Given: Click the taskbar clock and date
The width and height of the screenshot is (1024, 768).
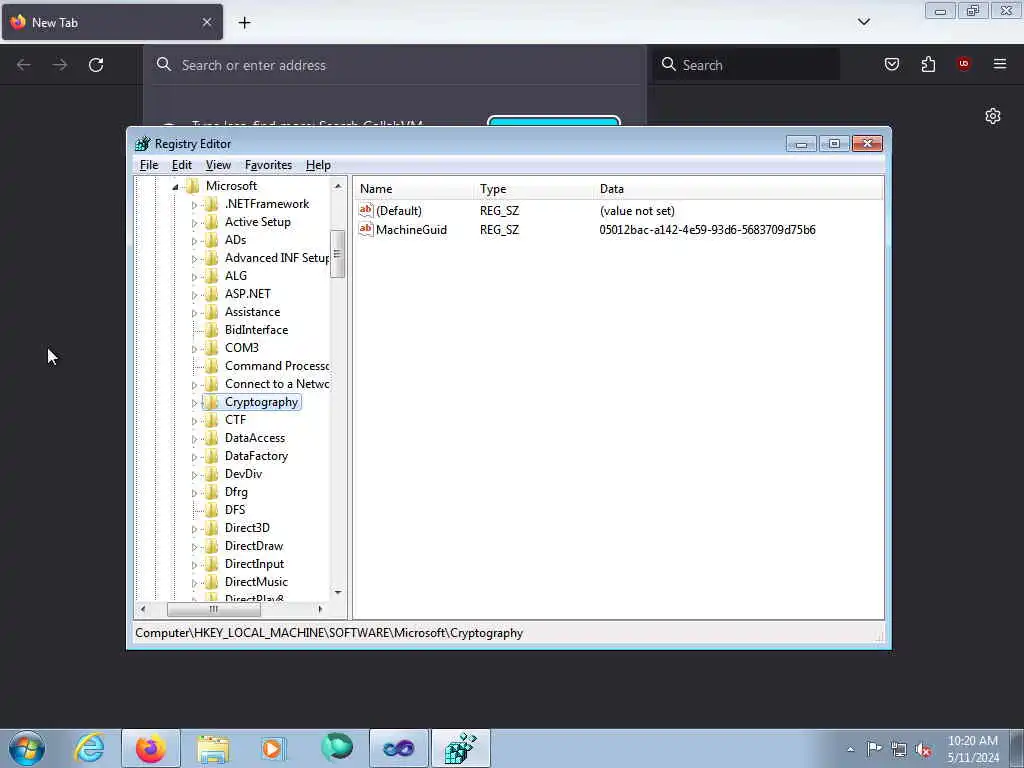Looking at the screenshot, I should [973, 749].
